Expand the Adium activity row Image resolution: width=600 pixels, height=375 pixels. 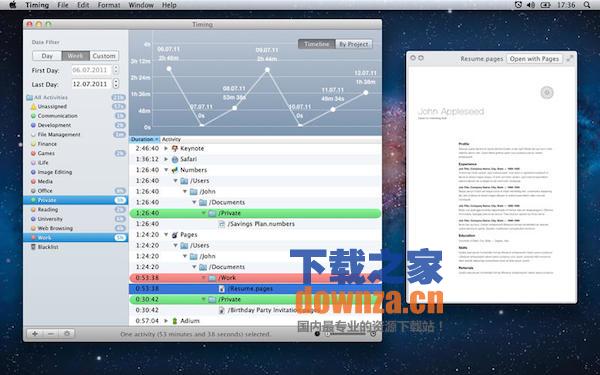(x=166, y=321)
